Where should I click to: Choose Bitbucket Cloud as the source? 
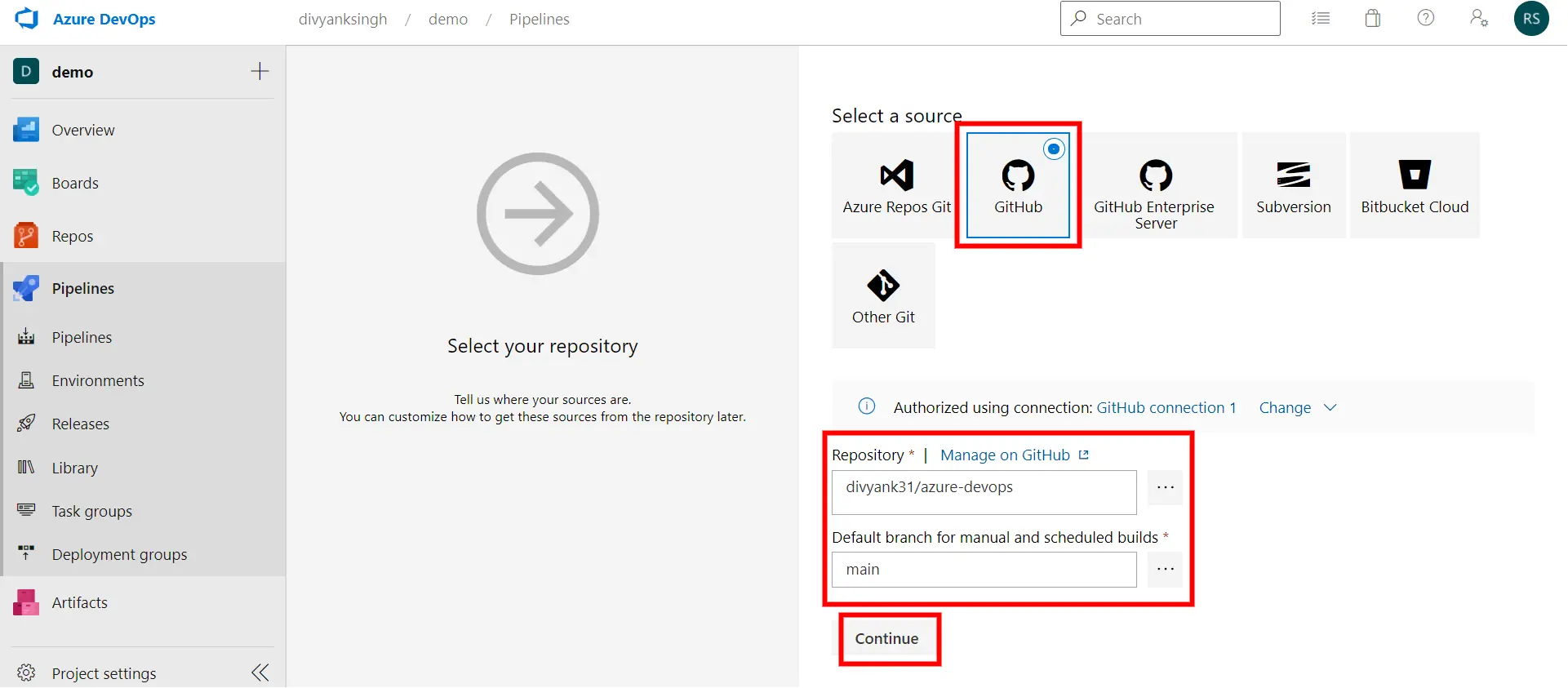click(1414, 186)
